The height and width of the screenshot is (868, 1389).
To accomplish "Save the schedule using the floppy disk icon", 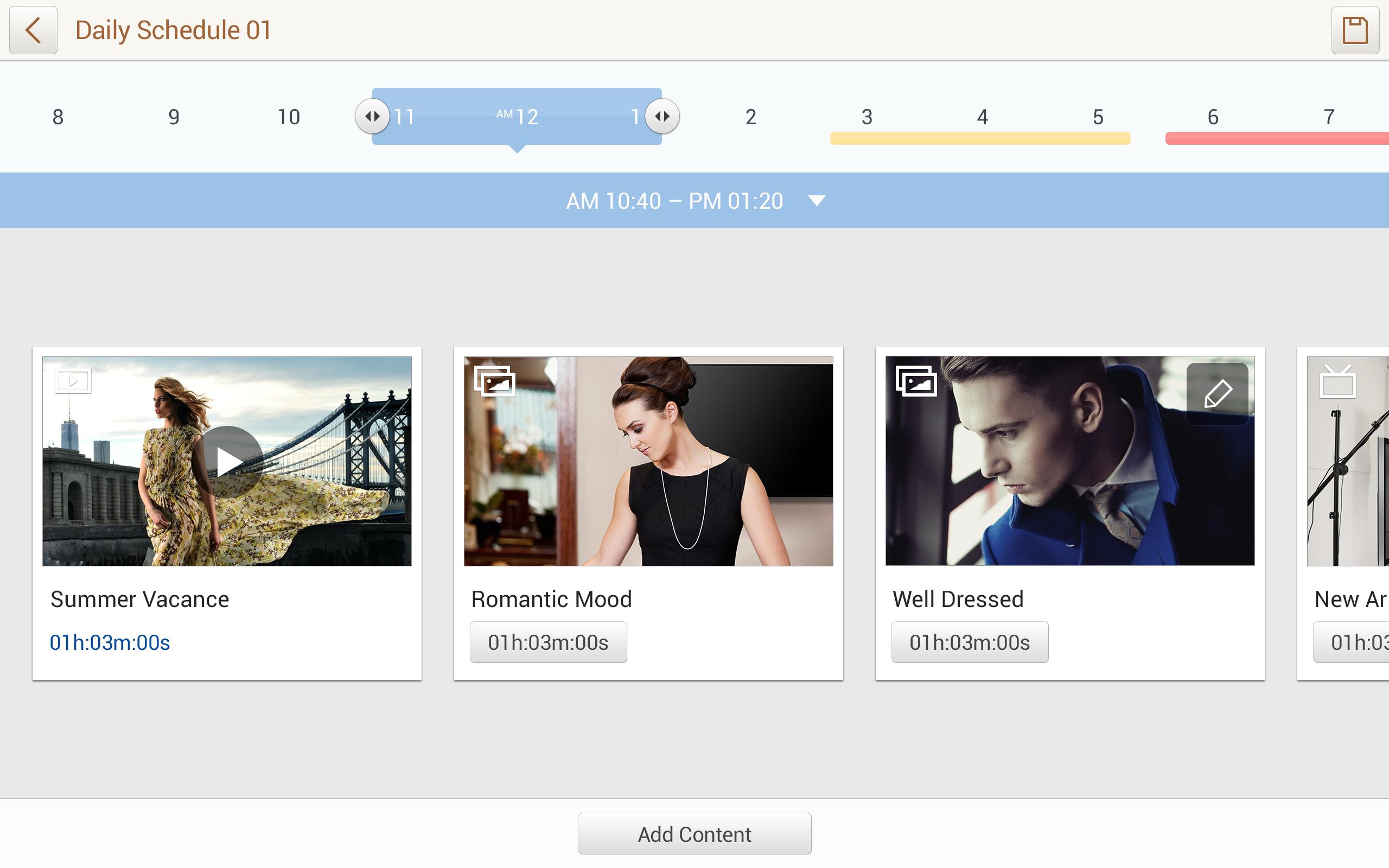I will pyautogui.click(x=1356, y=30).
